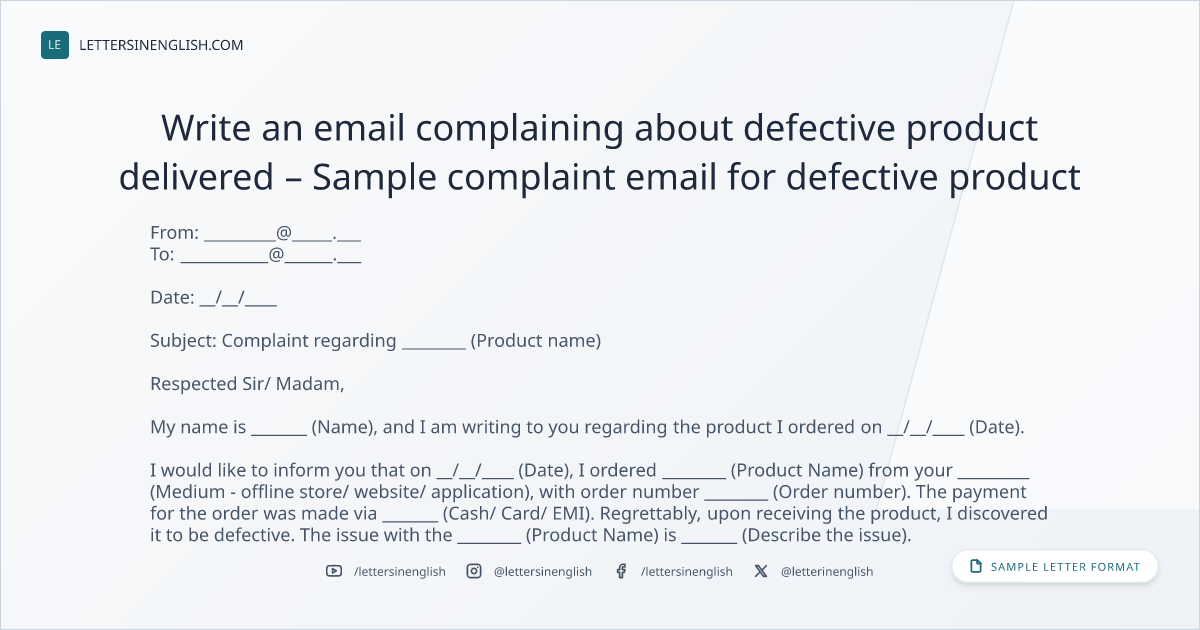Open the /lettersinenglish YouTube handle
This screenshot has width=1200, height=630.
click(x=400, y=571)
